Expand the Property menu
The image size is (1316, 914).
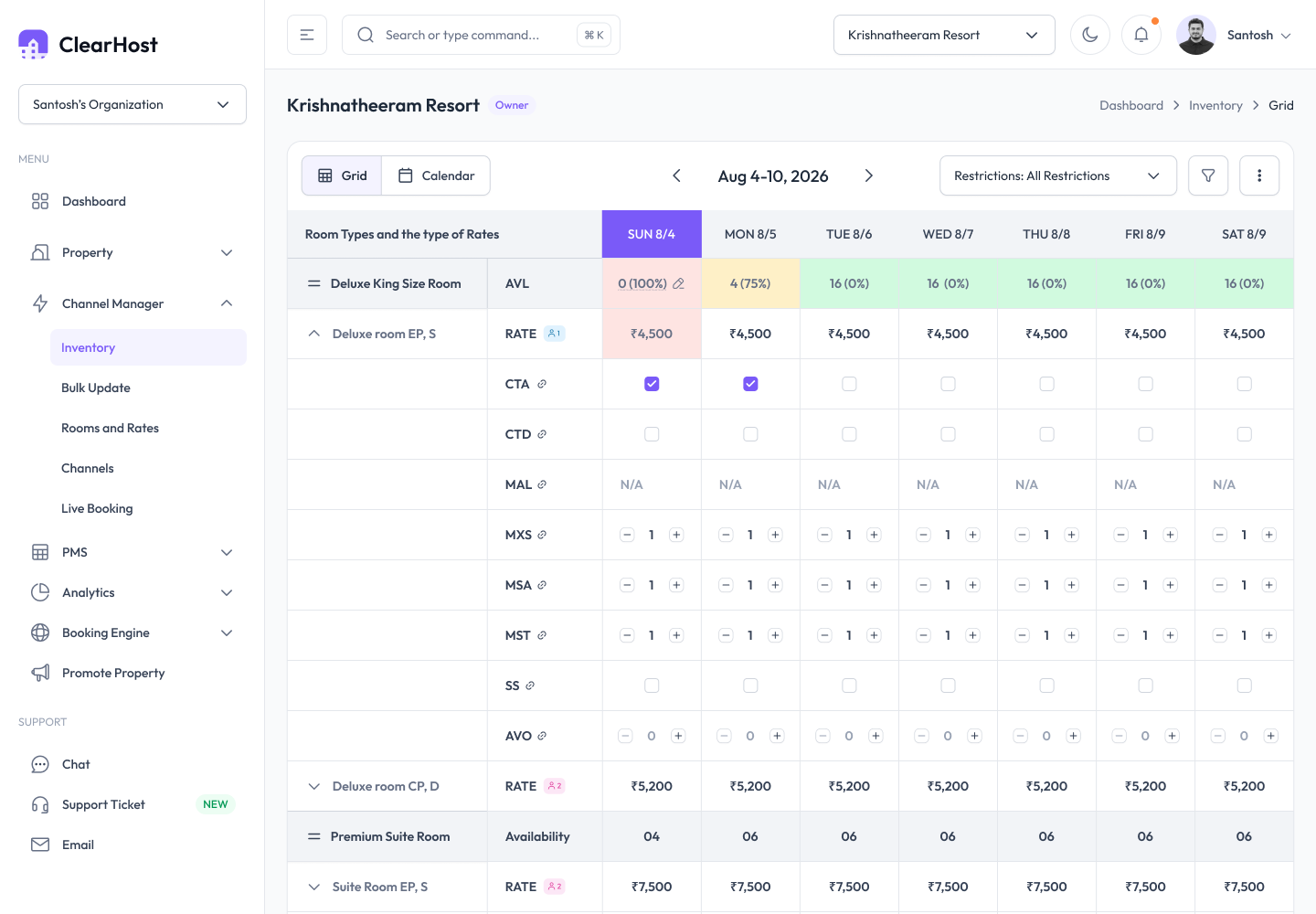[133, 252]
